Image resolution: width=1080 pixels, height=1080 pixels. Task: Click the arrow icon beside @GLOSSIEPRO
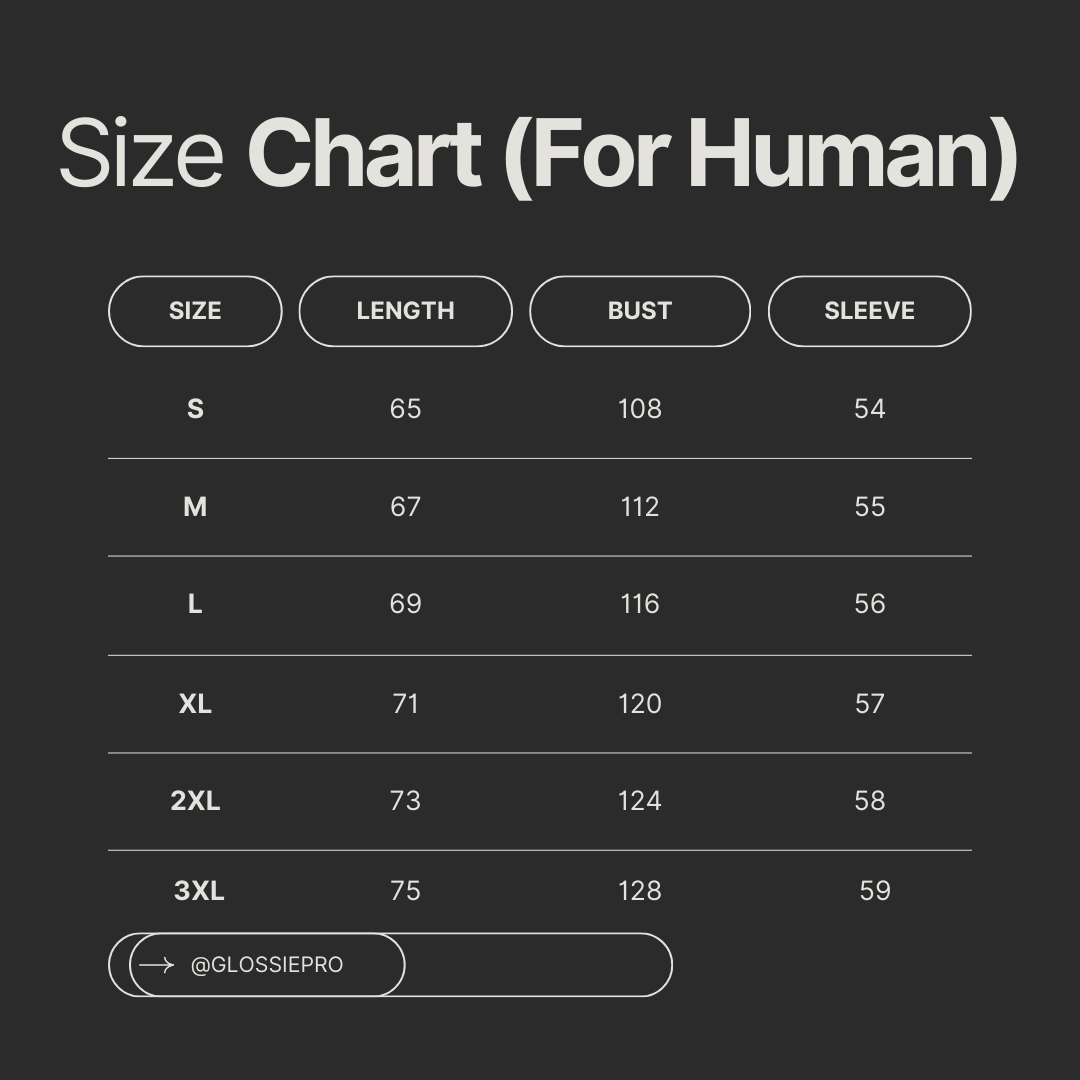point(157,965)
